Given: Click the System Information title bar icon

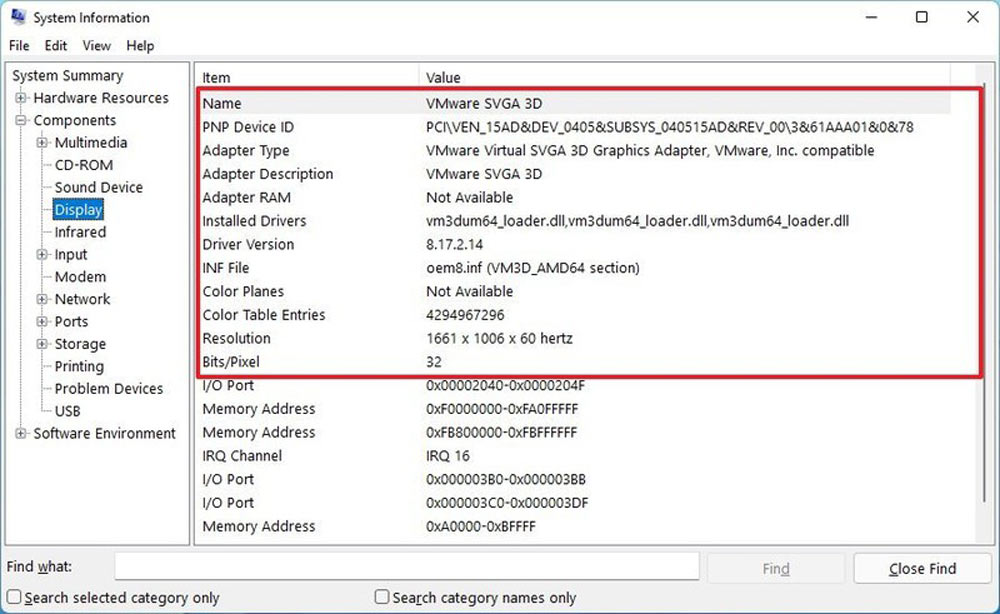Looking at the screenshot, I should click(x=18, y=17).
